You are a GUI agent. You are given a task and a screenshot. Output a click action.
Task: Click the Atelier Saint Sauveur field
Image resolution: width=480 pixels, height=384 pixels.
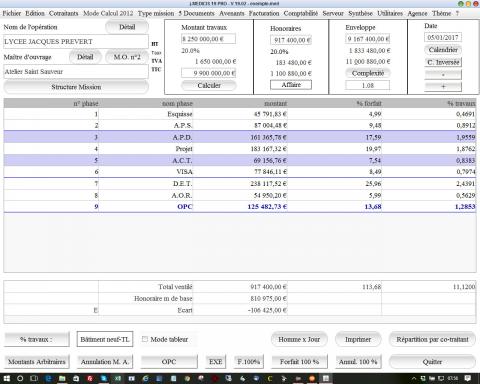click(76, 71)
